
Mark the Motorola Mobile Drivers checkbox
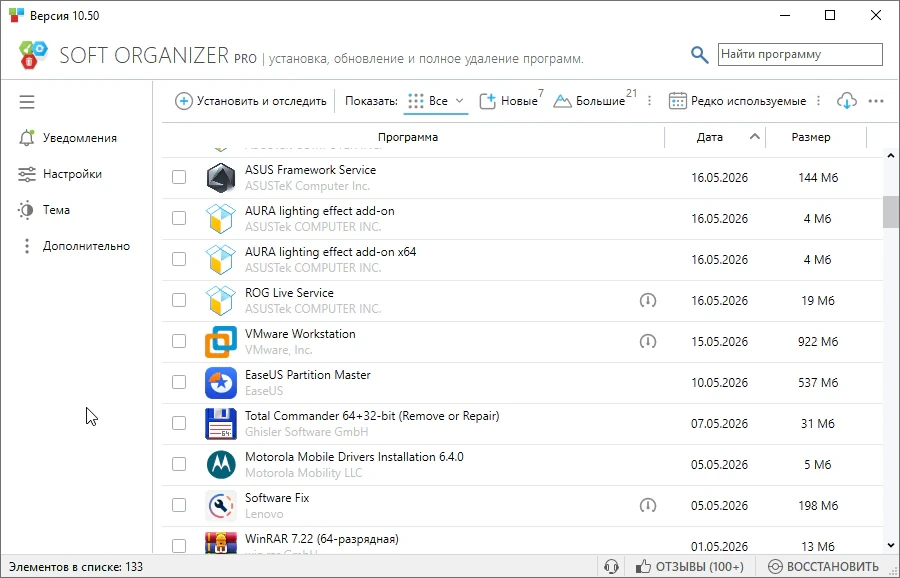[x=179, y=464]
